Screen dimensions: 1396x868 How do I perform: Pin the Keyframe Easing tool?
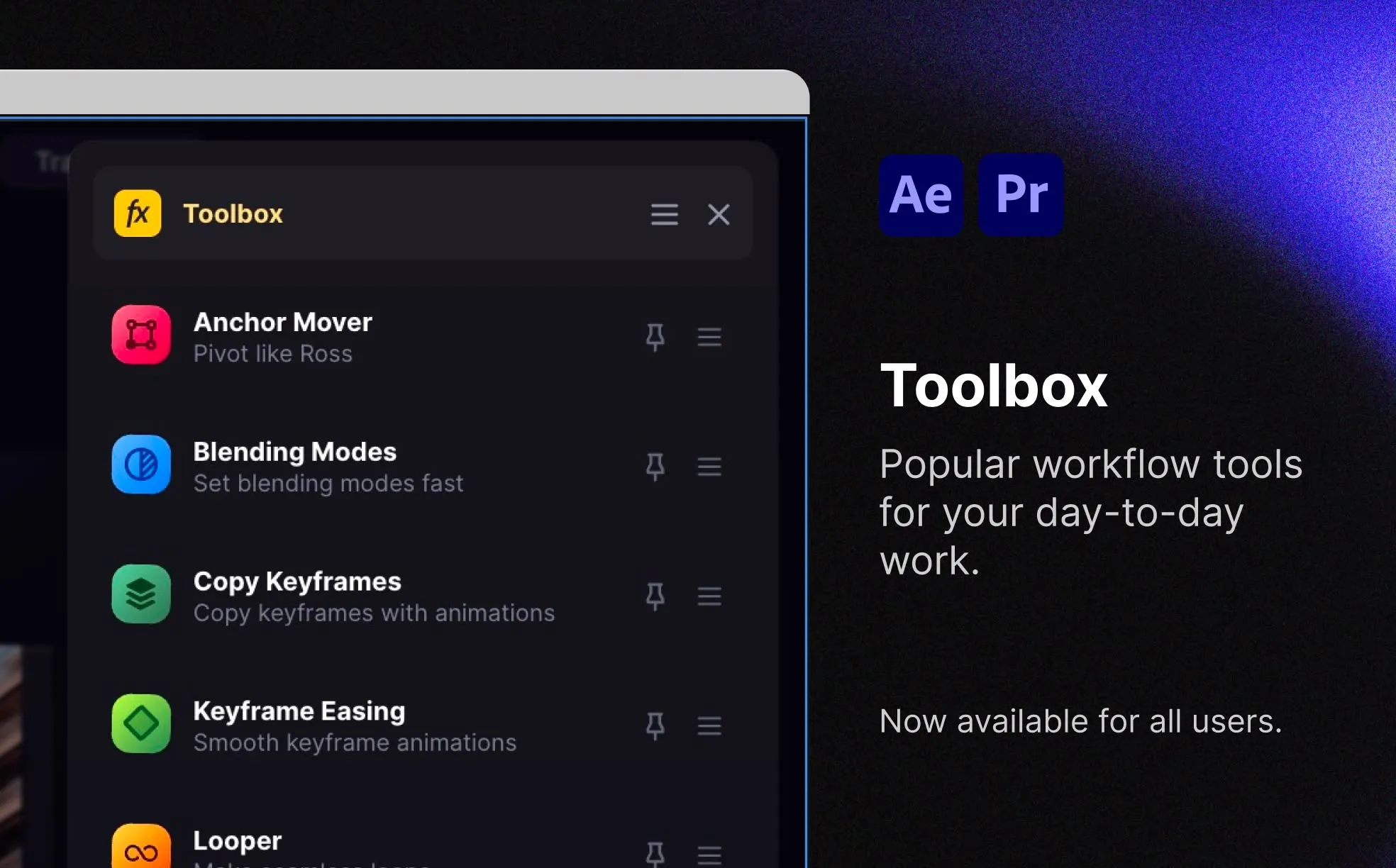655,726
